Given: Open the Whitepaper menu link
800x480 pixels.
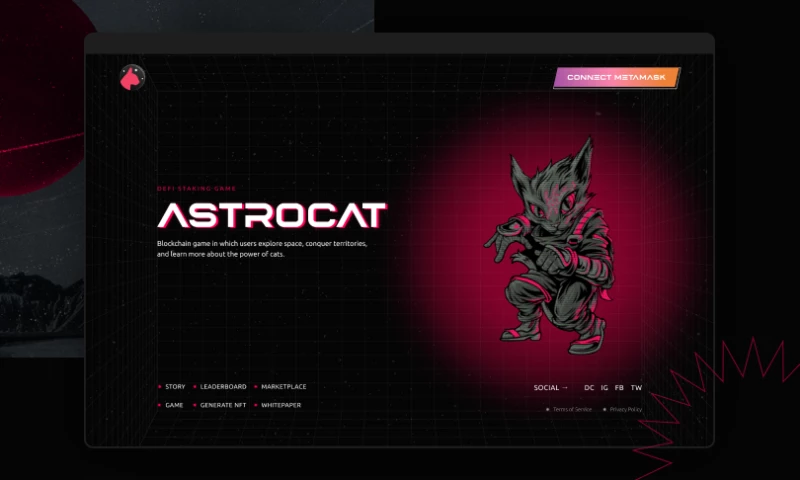Looking at the screenshot, I should pyautogui.click(x=281, y=405).
